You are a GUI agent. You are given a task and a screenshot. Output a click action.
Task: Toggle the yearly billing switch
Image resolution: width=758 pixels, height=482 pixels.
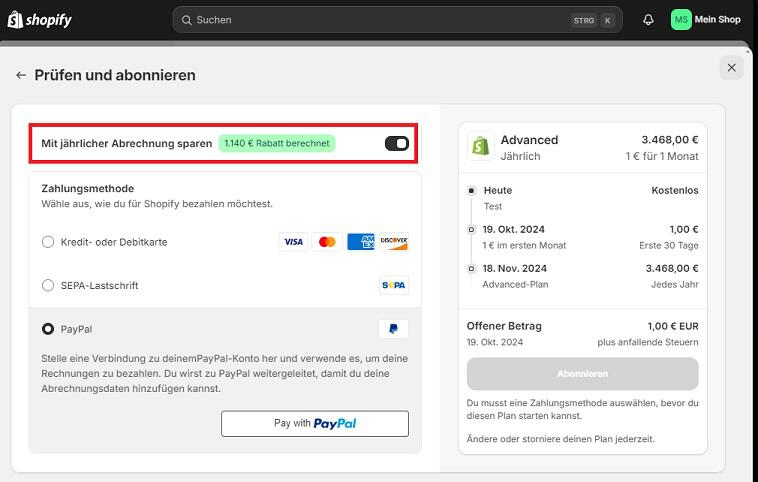tap(397, 144)
